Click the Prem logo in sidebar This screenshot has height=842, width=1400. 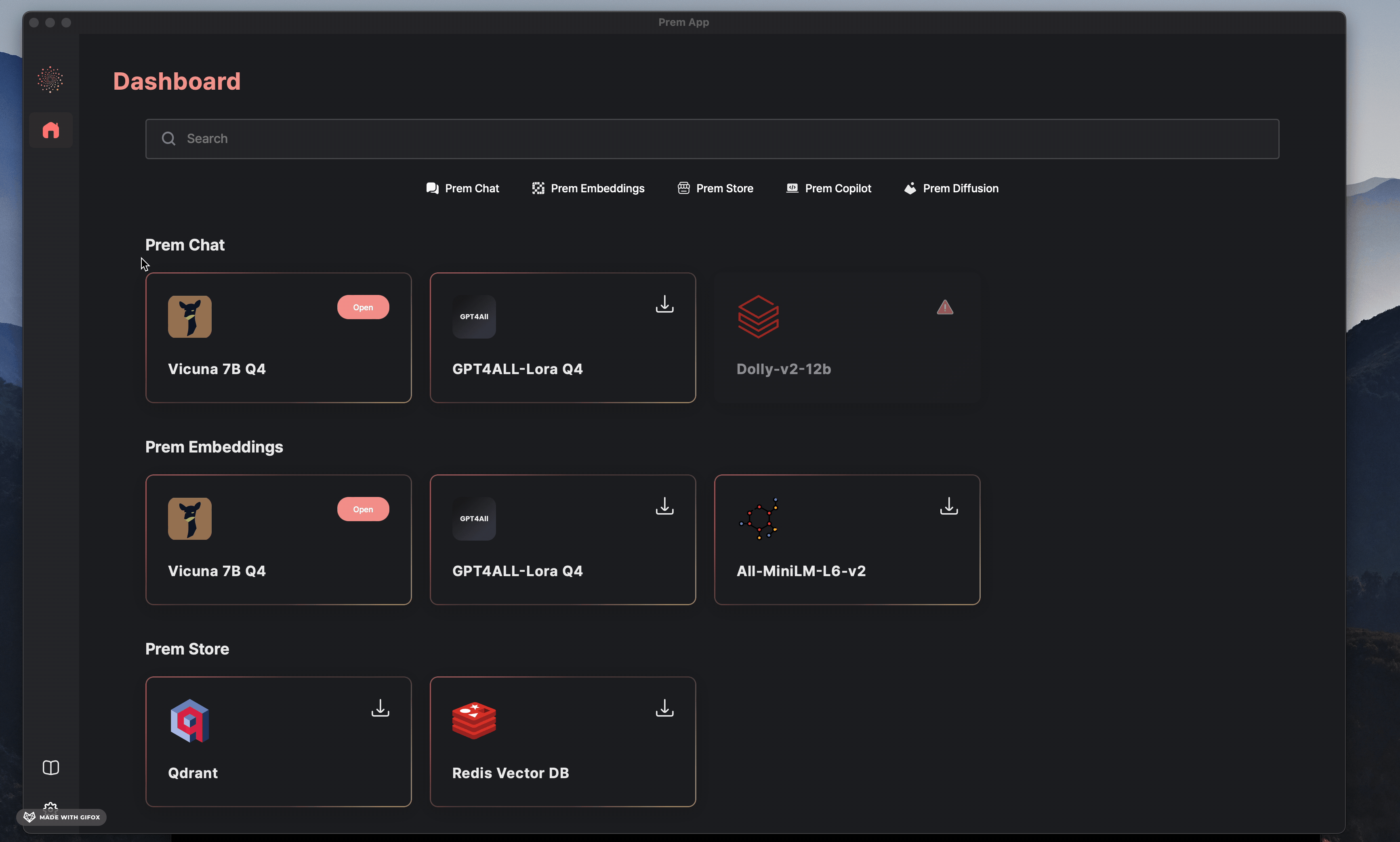tap(50, 80)
